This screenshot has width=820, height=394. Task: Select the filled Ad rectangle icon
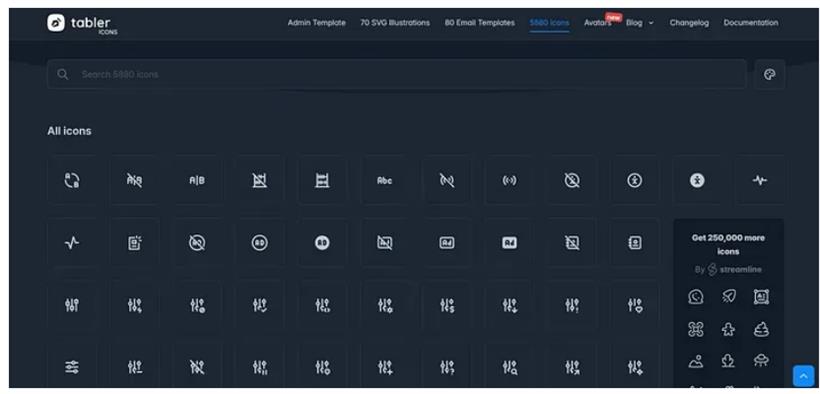[509, 242]
